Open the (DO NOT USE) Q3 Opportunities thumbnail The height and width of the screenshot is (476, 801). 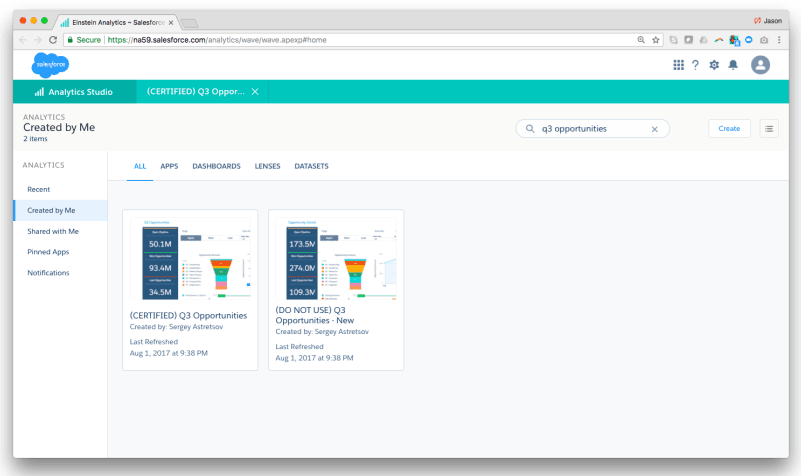click(336, 258)
